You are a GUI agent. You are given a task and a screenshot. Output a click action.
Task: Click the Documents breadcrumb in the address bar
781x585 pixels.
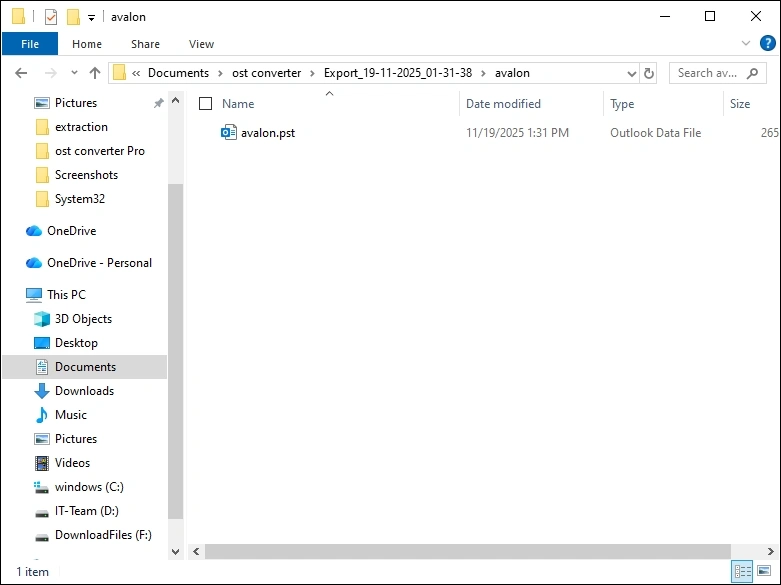pos(178,73)
